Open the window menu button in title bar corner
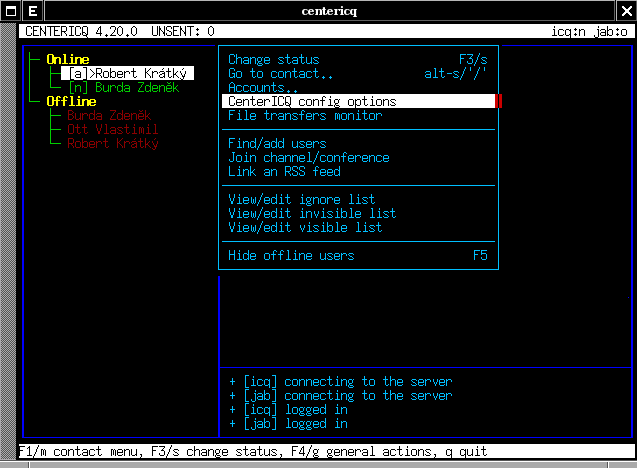The image size is (637, 468). [x=9, y=11]
